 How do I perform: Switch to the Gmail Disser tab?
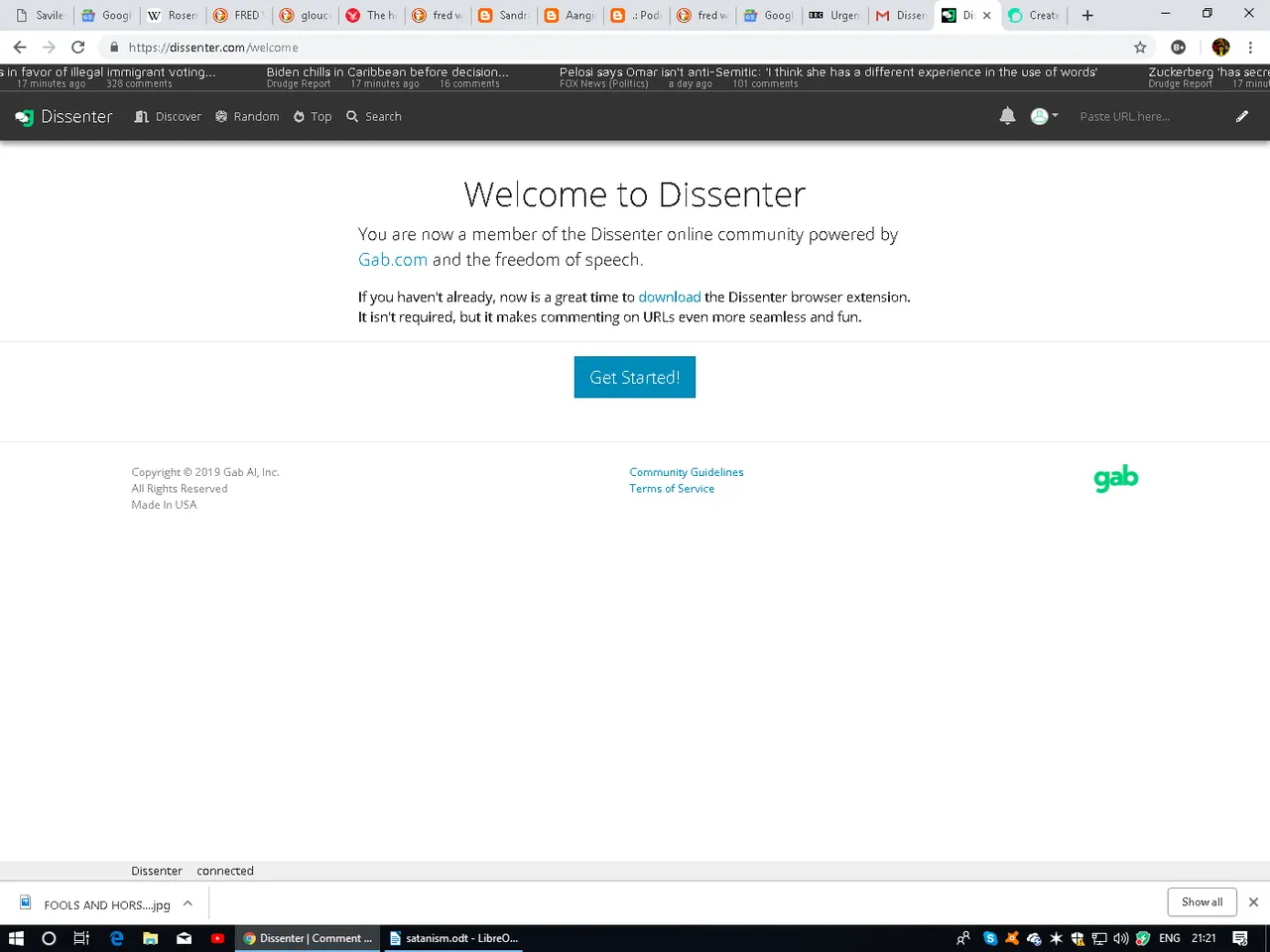coord(901,15)
